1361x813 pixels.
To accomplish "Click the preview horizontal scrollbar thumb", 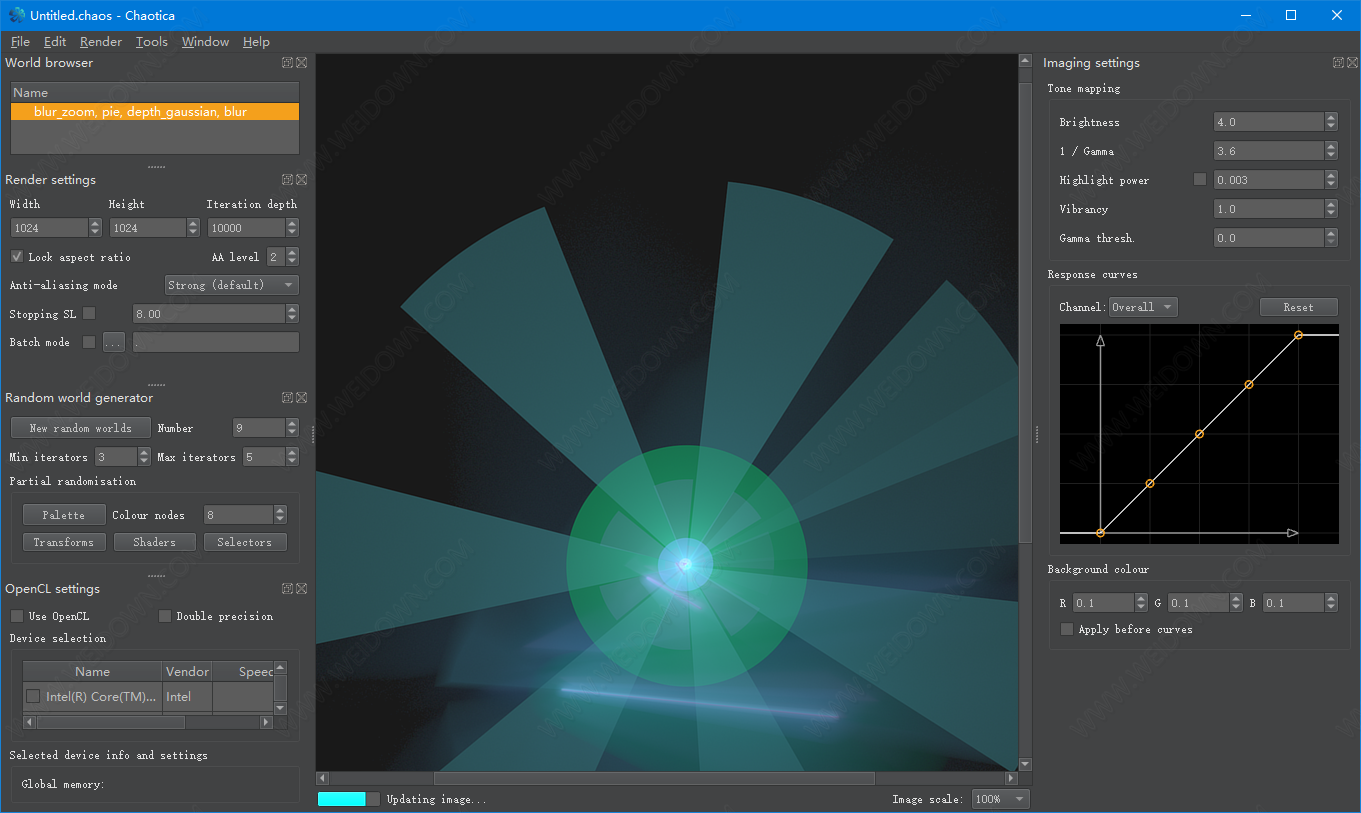I will [654, 778].
